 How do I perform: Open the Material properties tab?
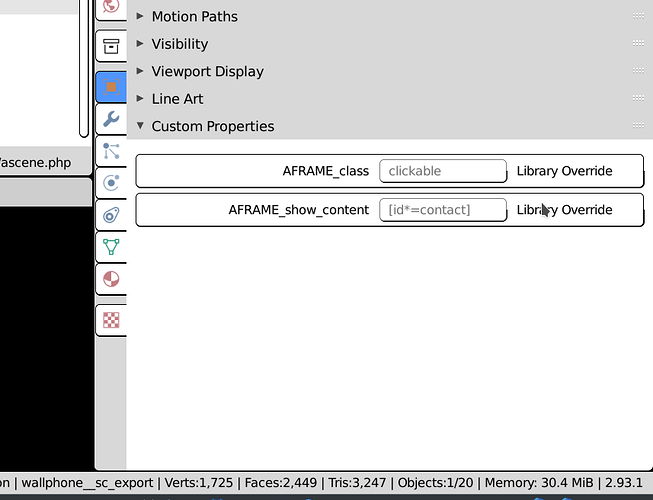(x=111, y=279)
